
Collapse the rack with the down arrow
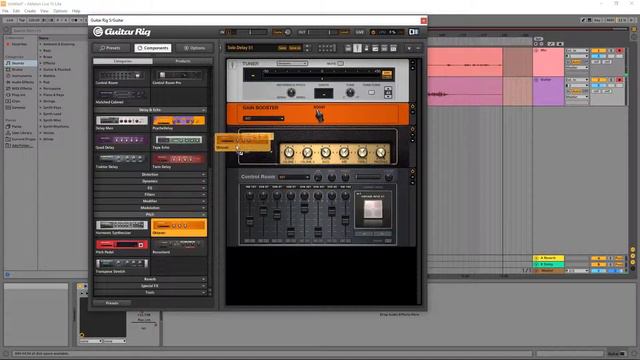point(409,48)
